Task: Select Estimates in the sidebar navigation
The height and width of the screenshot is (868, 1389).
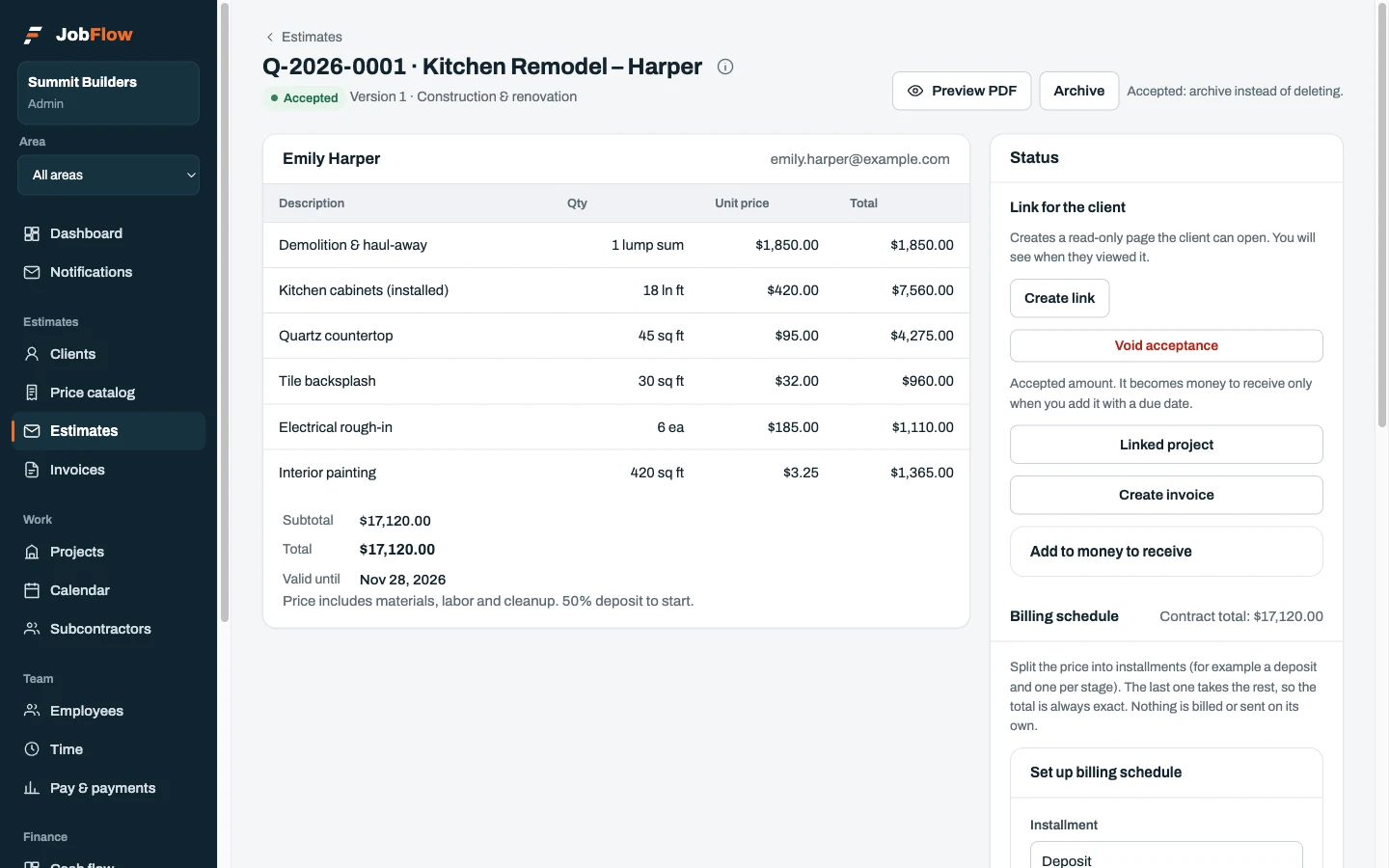Action: 108,431
